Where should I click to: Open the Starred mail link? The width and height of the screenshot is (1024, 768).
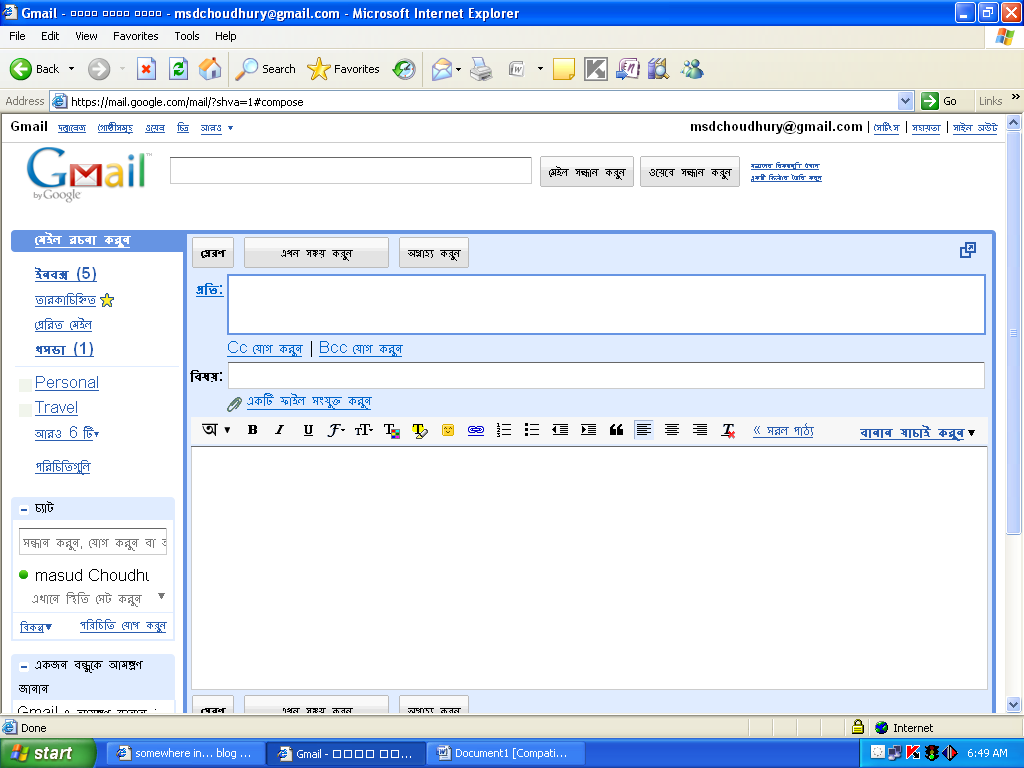[x=65, y=300]
